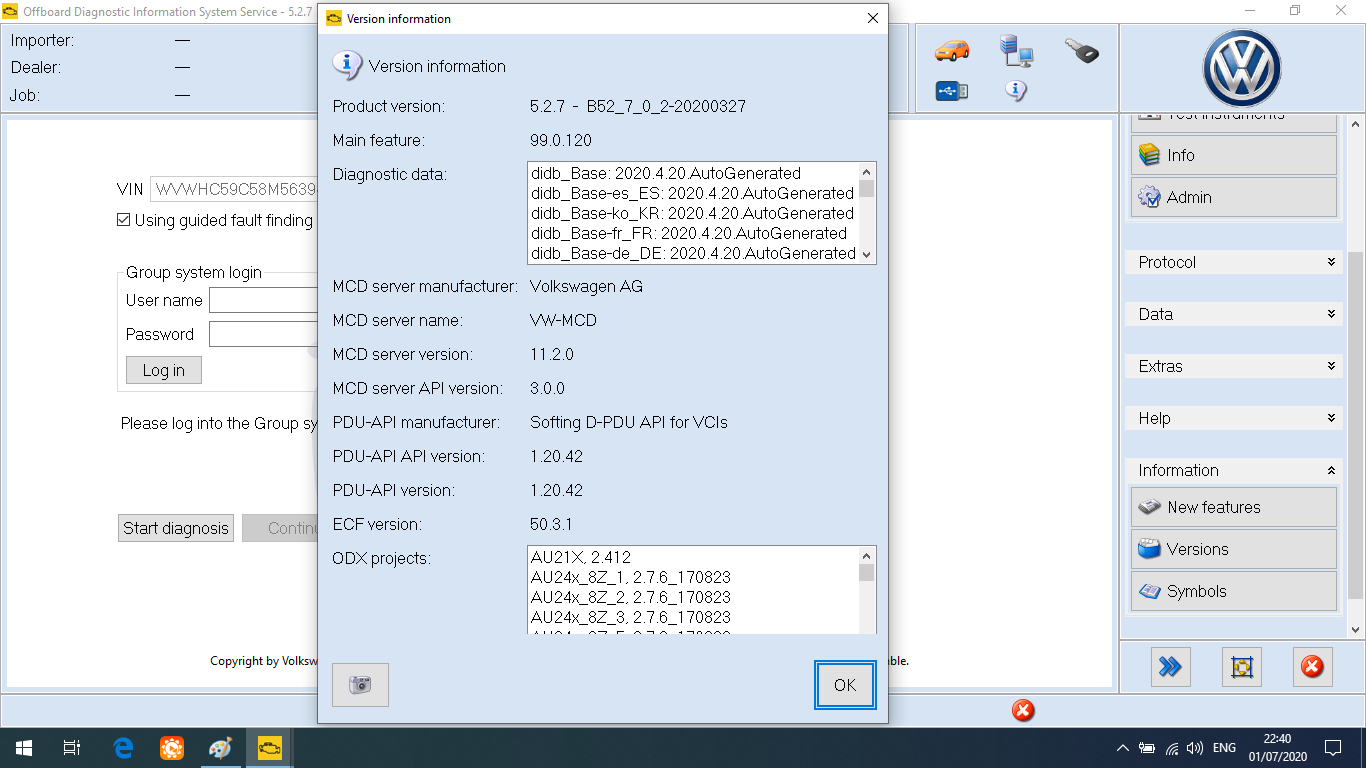This screenshot has height=768, width=1366.
Task: Expand the Protocol section
Action: pos(1236,262)
